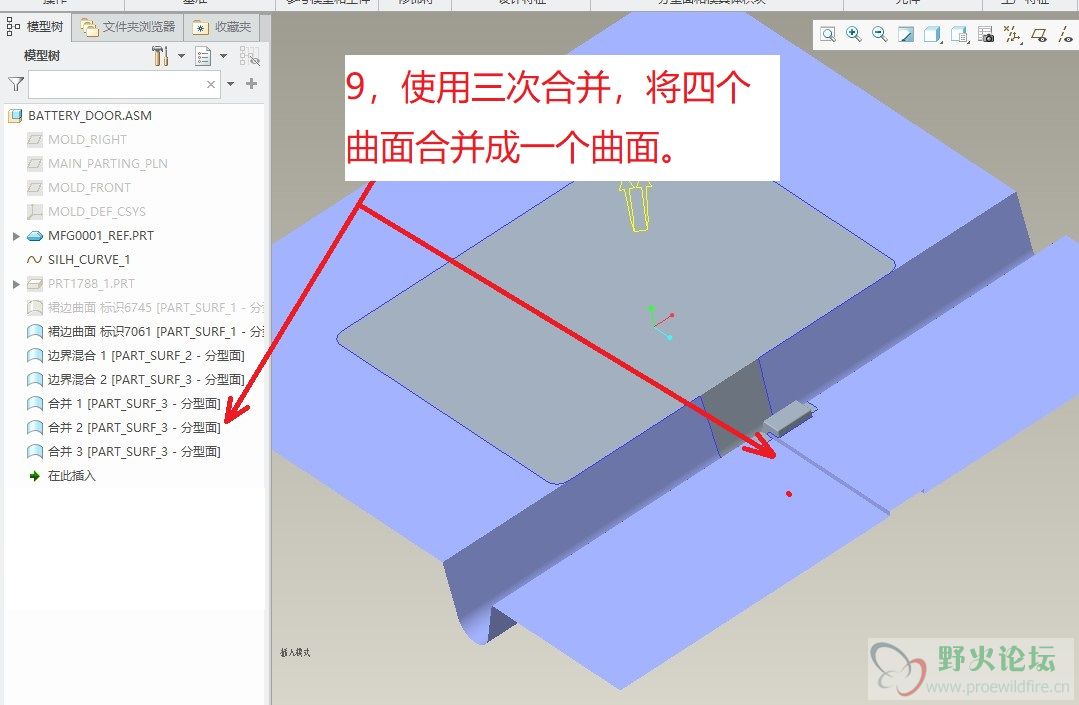This screenshot has height=705, width=1079.
Task: Click the 插入模式 status label
Action: pyautogui.click(x=295, y=652)
